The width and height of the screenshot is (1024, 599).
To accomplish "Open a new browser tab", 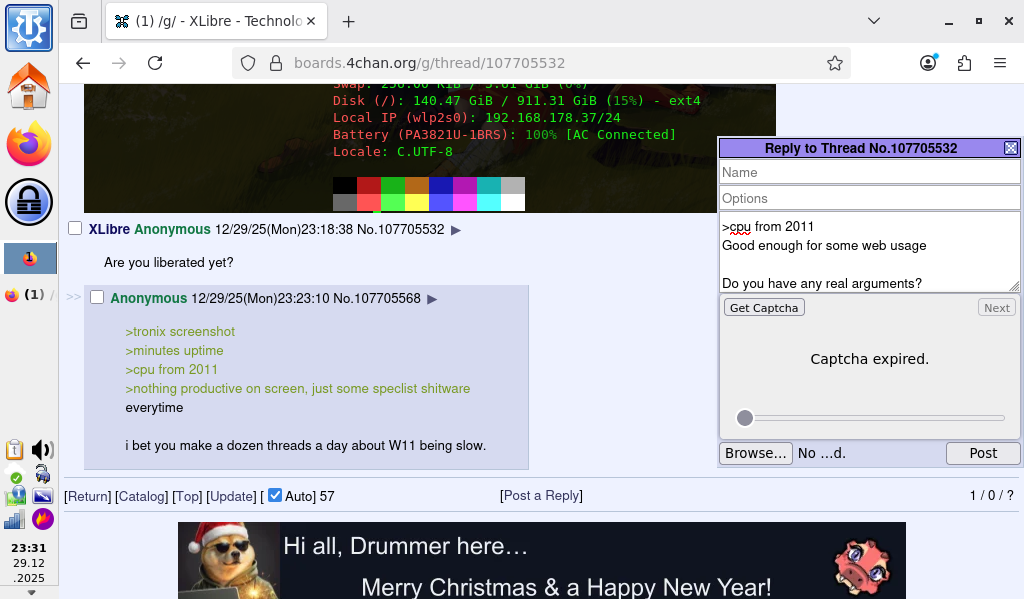I will pyautogui.click(x=349, y=22).
